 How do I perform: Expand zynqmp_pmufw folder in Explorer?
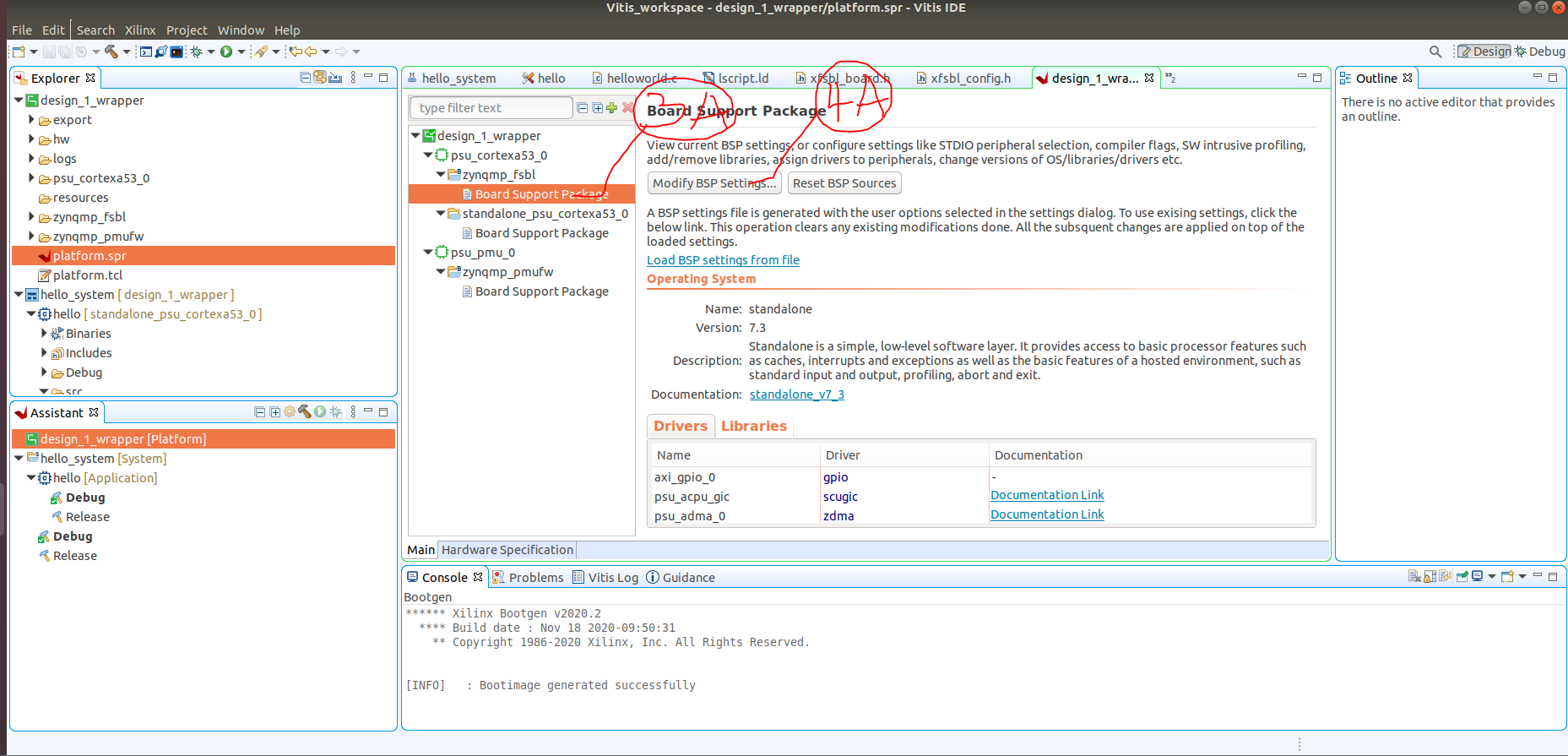(31, 237)
